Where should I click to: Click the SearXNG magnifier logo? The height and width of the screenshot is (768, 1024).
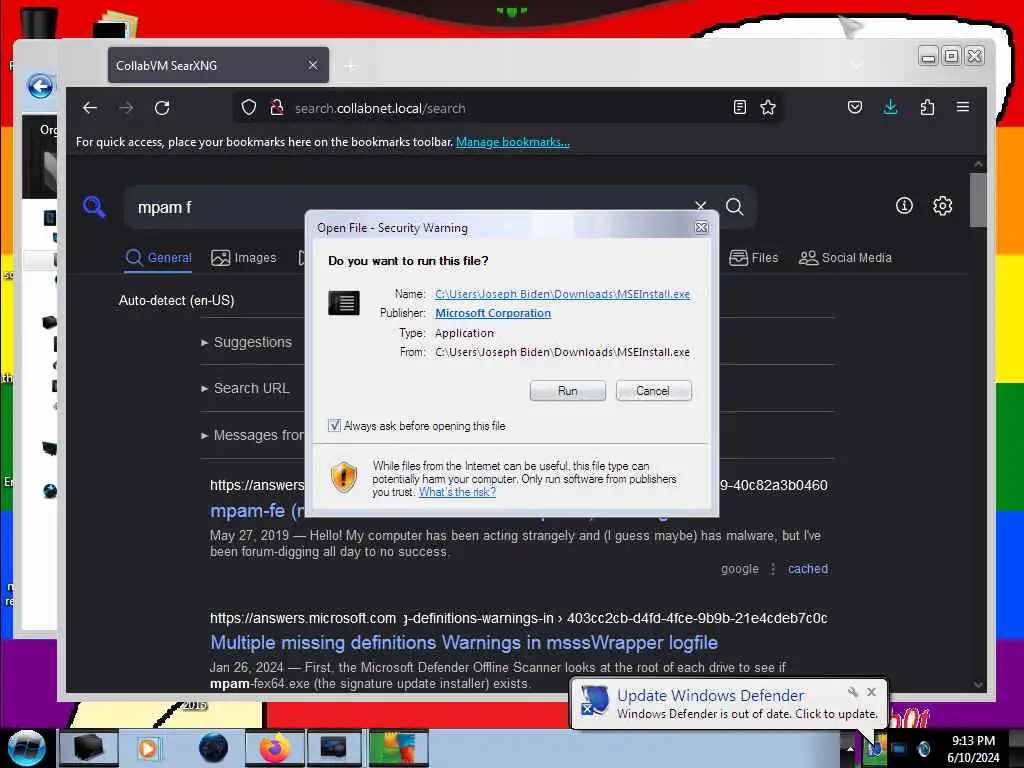coord(94,207)
